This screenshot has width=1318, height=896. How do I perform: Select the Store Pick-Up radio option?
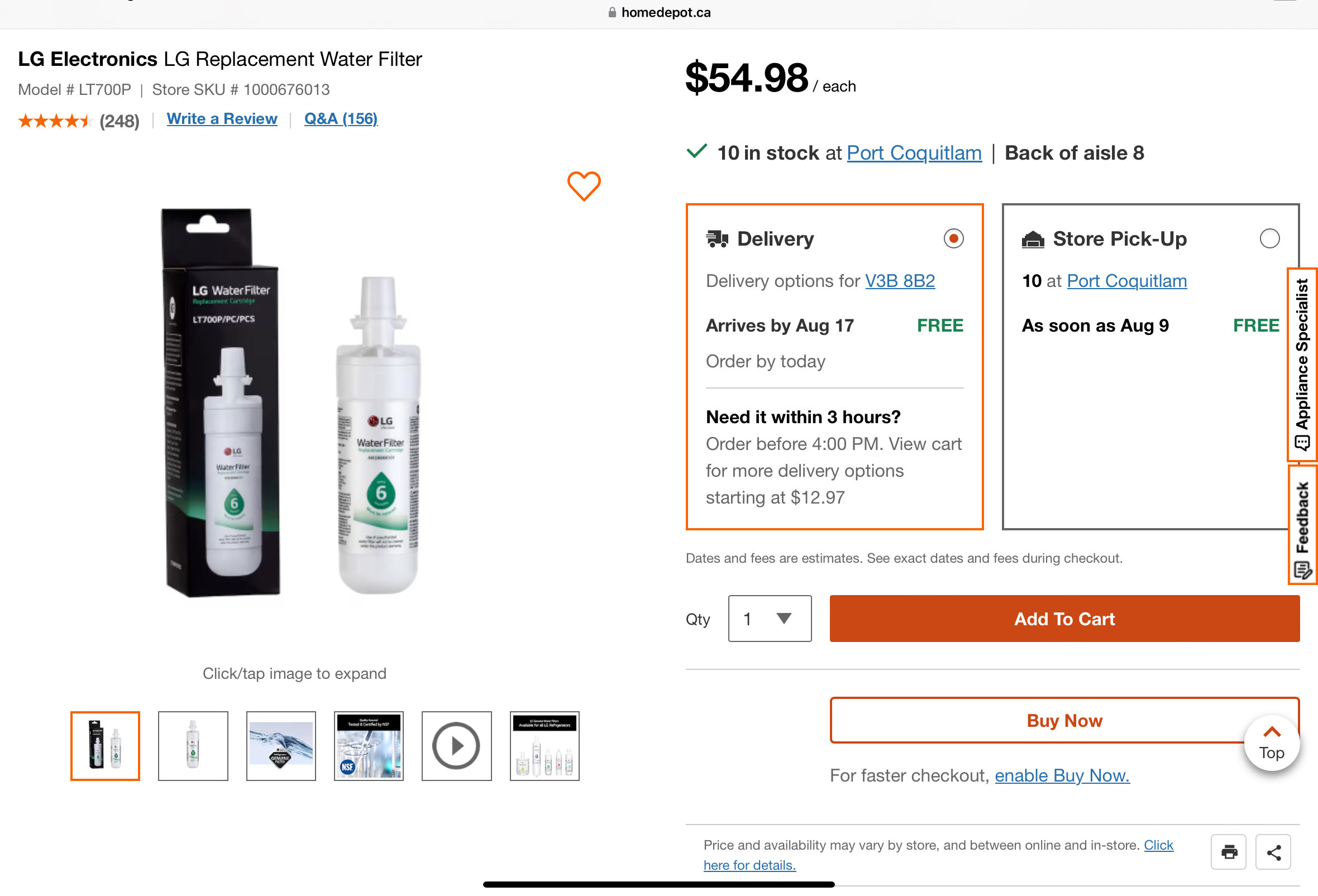click(1269, 238)
